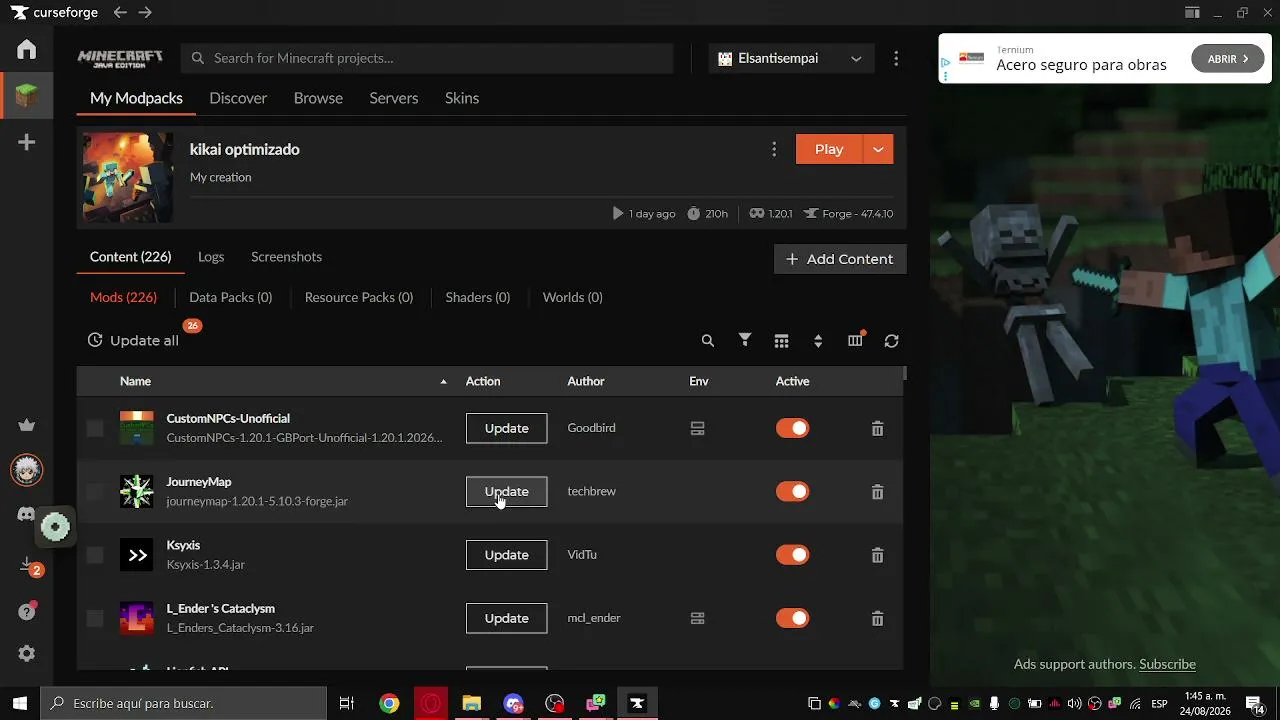Disable the Ksyxis active toggle

point(793,555)
